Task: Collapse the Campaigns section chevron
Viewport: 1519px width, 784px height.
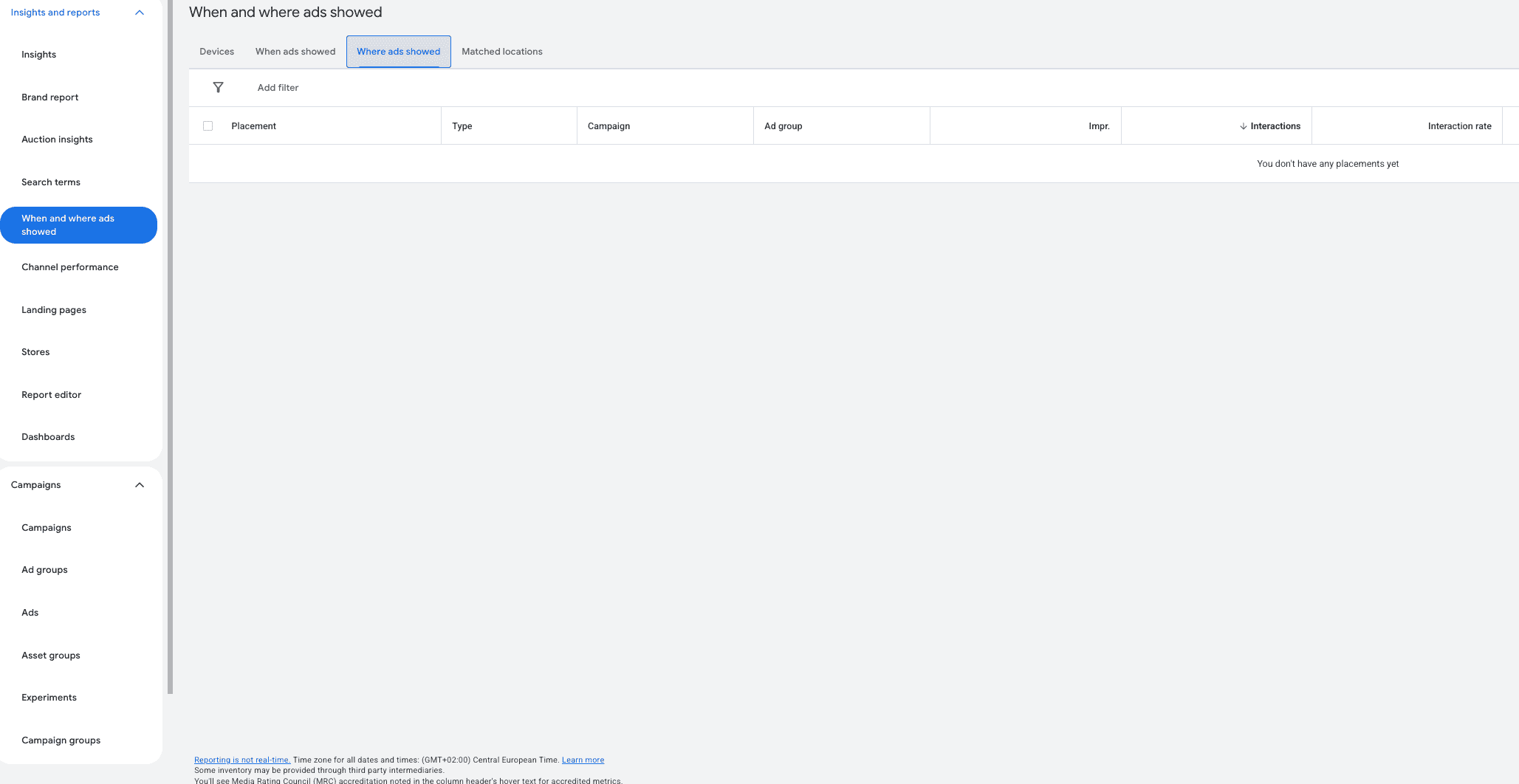Action: click(x=139, y=485)
